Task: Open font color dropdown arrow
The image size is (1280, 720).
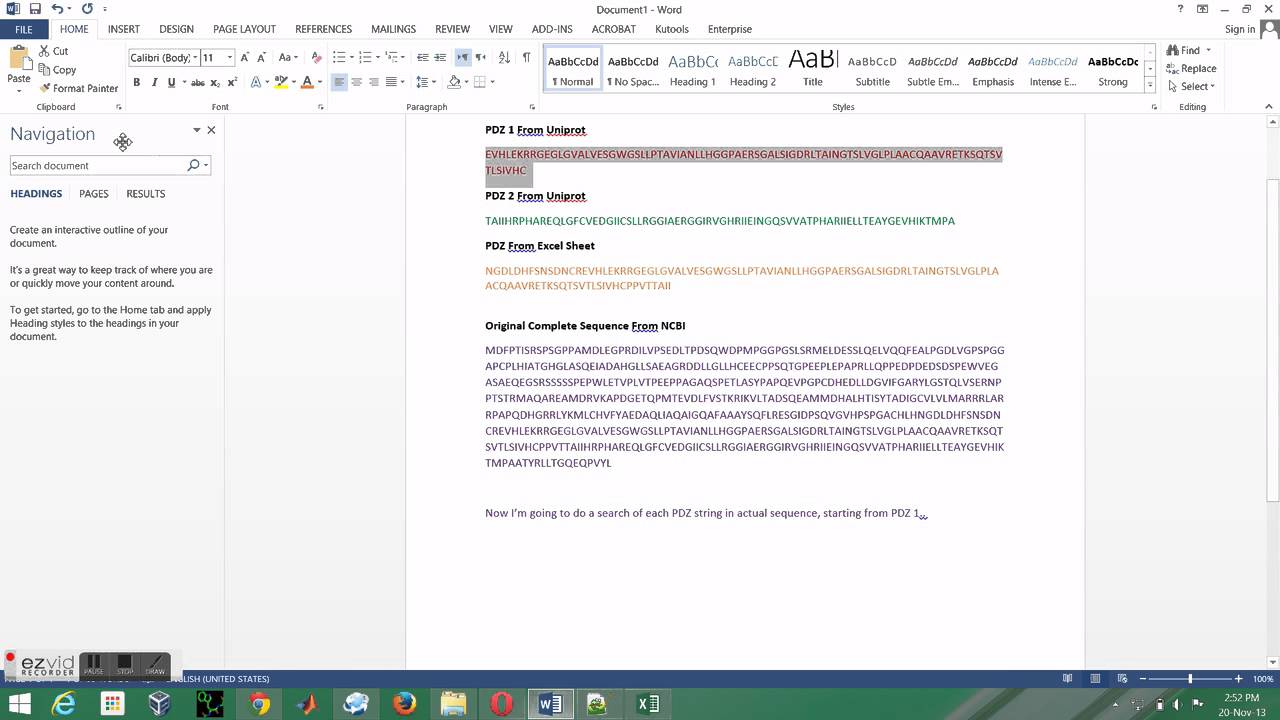Action: tap(320, 82)
